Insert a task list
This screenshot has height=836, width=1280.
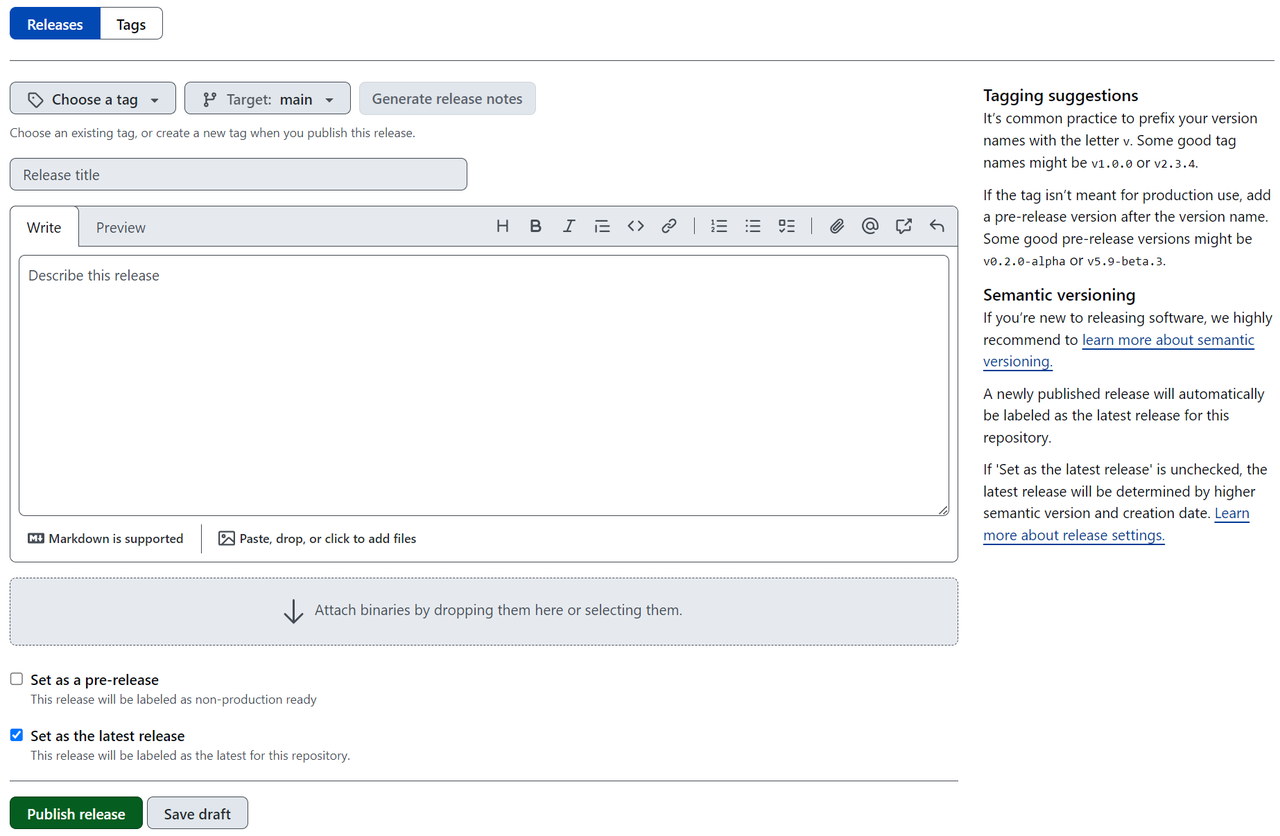pyautogui.click(x=787, y=226)
